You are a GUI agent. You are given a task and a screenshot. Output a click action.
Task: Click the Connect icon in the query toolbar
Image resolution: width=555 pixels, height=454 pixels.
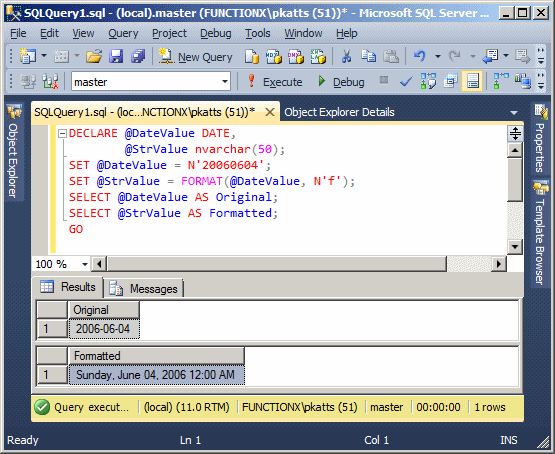(28, 81)
